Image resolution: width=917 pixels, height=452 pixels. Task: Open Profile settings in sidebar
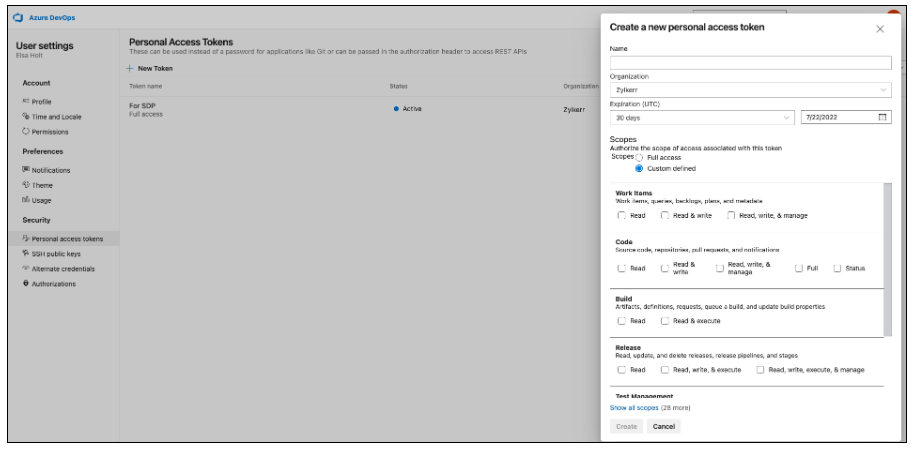tap(42, 102)
